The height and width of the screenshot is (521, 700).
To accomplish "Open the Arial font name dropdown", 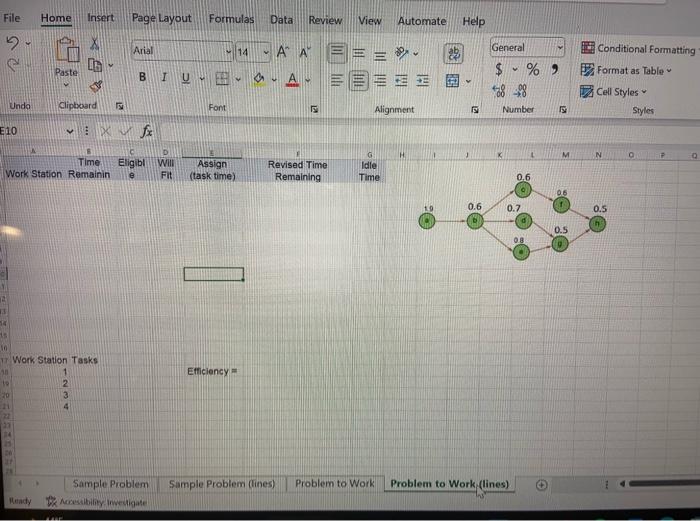I will (x=228, y=52).
